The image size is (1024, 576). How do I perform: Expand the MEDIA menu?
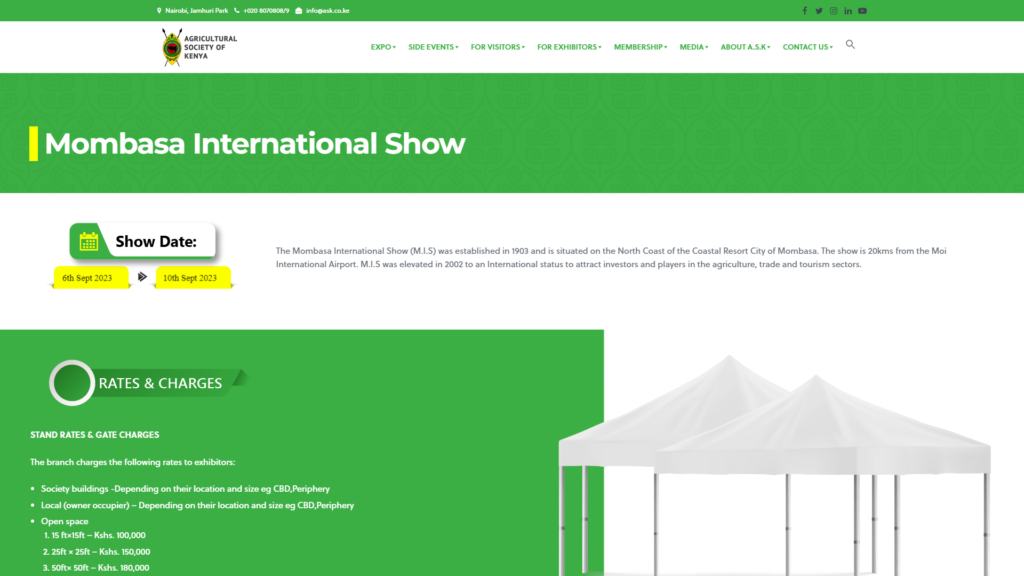click(694, 47)
